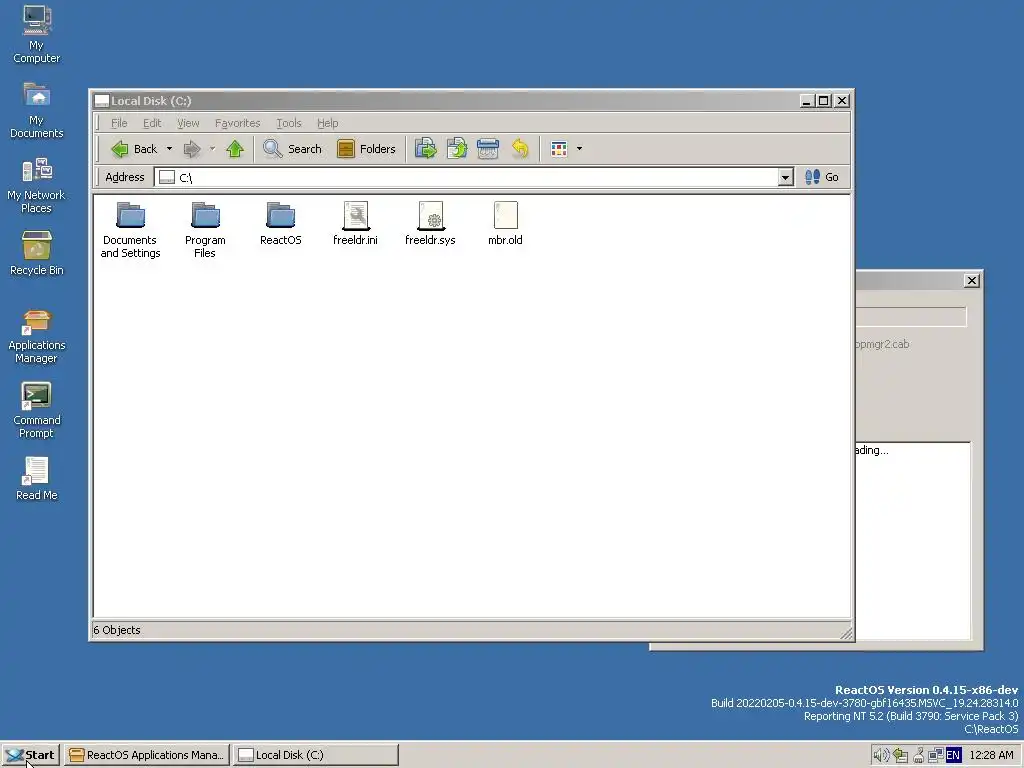The image size is (1024, 768).
Task: Open the Tools menu
Action: [289, 123]
